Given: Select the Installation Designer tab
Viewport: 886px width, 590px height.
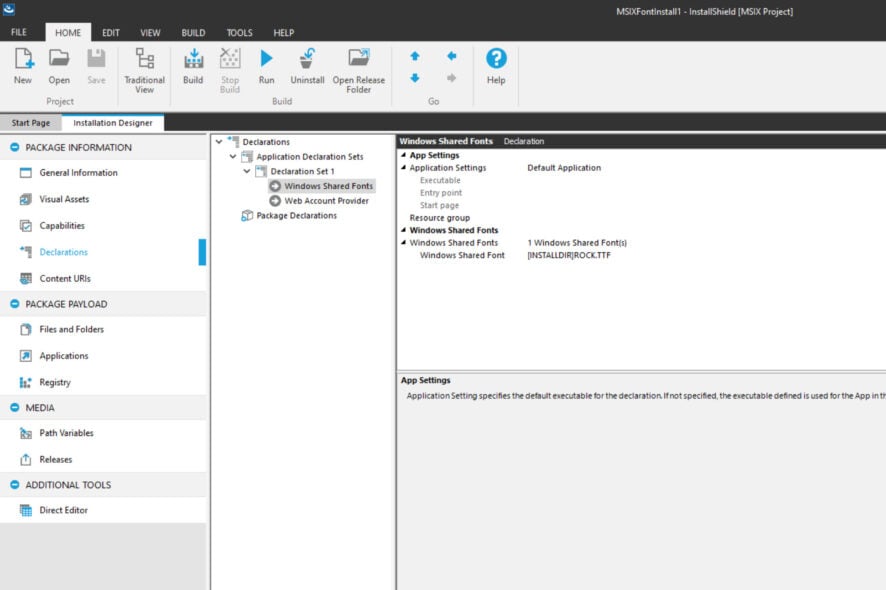Looking at the screenshot, I should 113,123.
